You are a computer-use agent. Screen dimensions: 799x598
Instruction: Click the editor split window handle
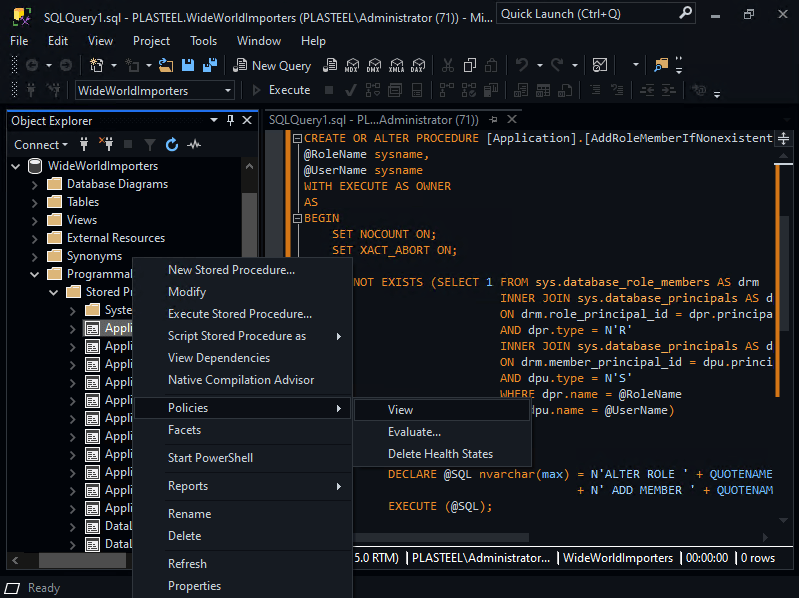784,138
